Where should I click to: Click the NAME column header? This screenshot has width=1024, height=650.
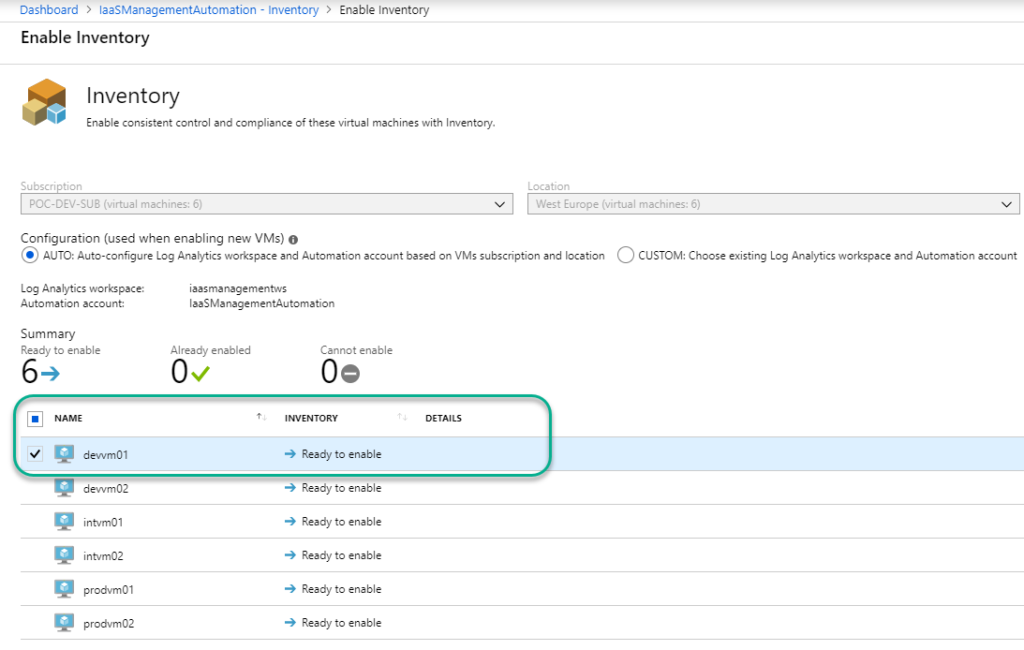(x=69, y=418)
